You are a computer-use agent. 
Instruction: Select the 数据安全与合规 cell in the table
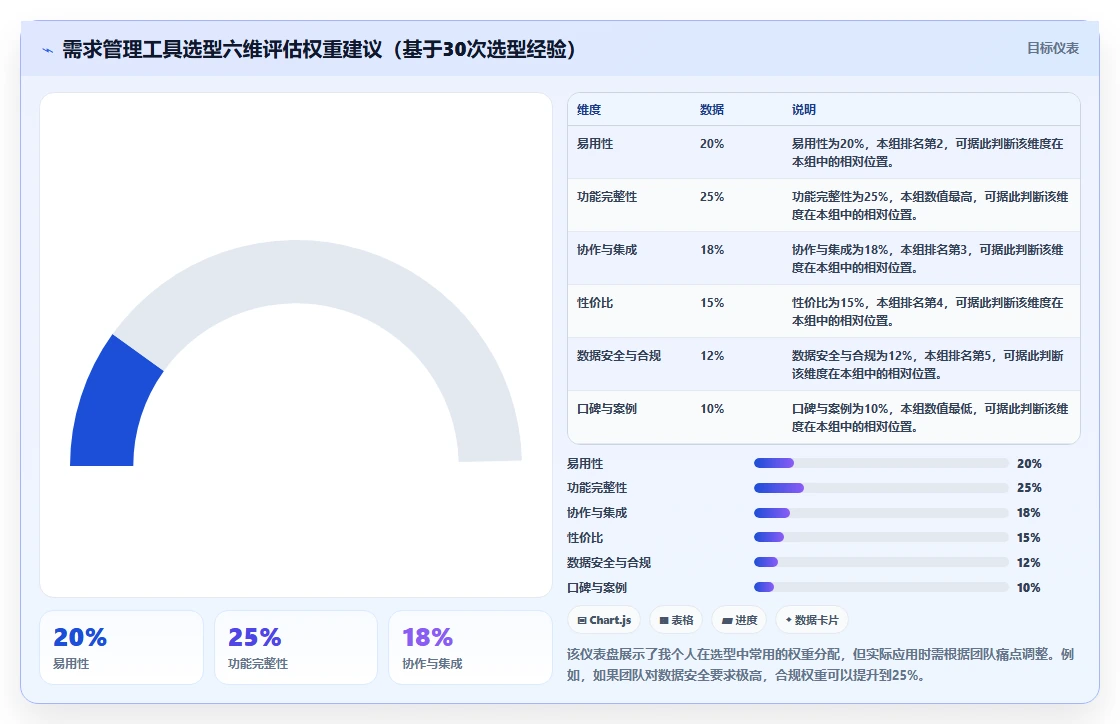coord(619,356)
